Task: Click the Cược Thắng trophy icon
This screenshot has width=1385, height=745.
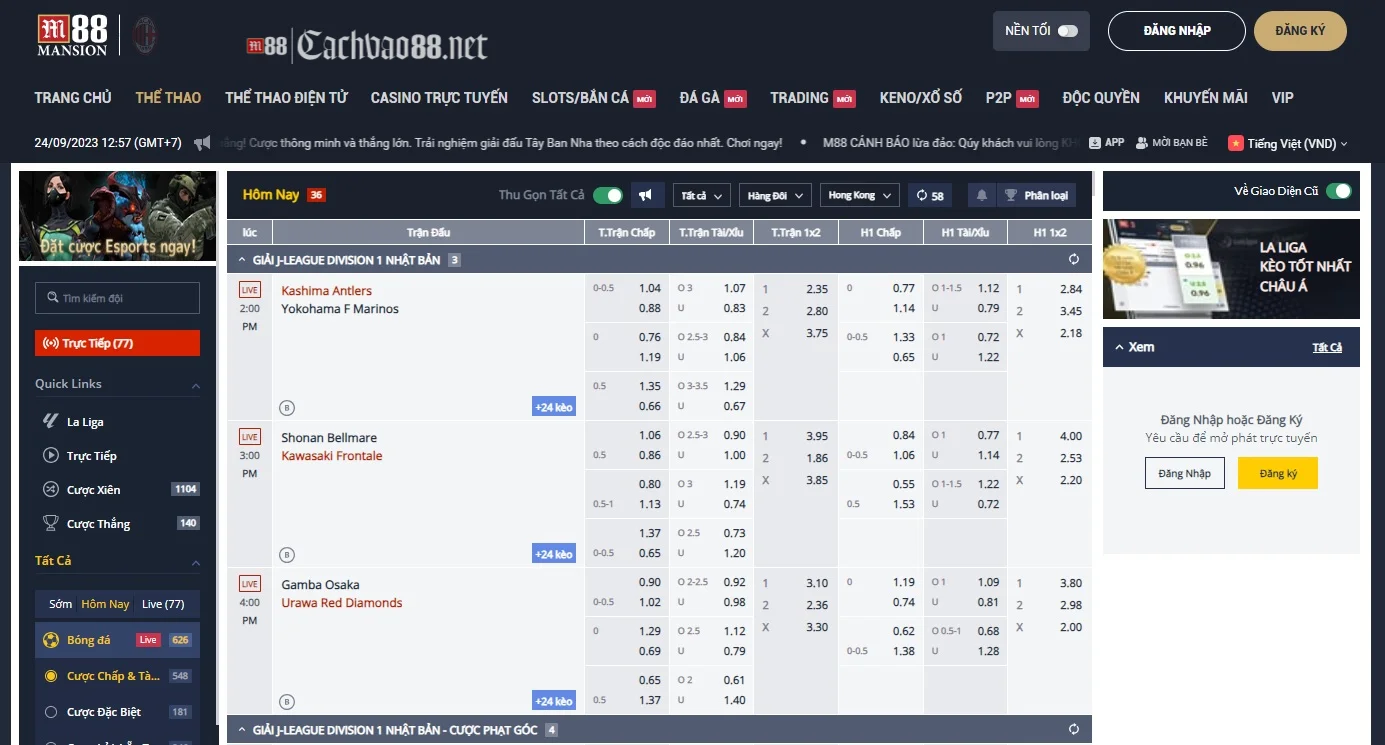Action: [51, 524]
